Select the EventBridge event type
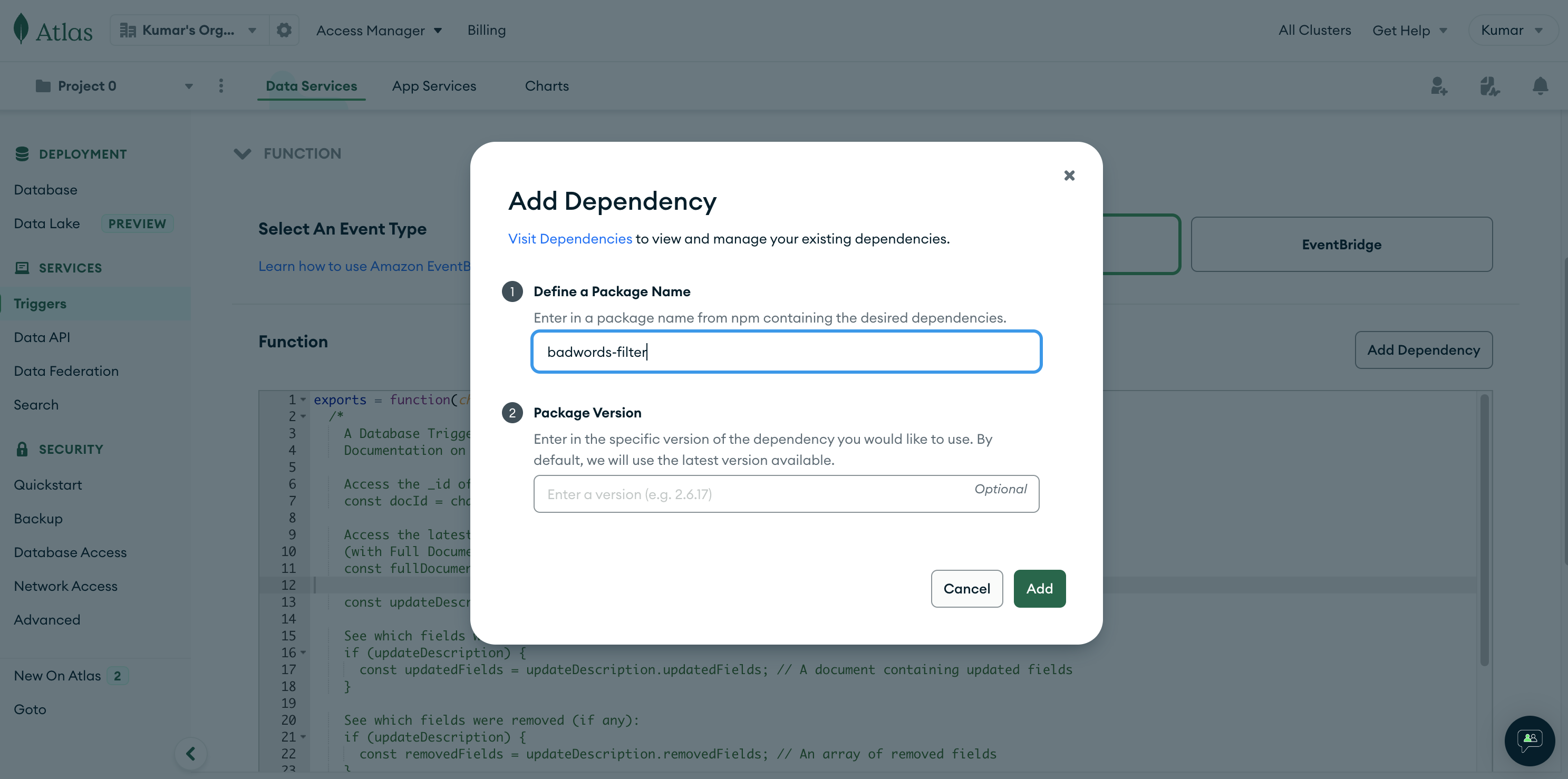Image resolution: width=1568 pixels, height=779 pixels. [x=1341, y=244]
